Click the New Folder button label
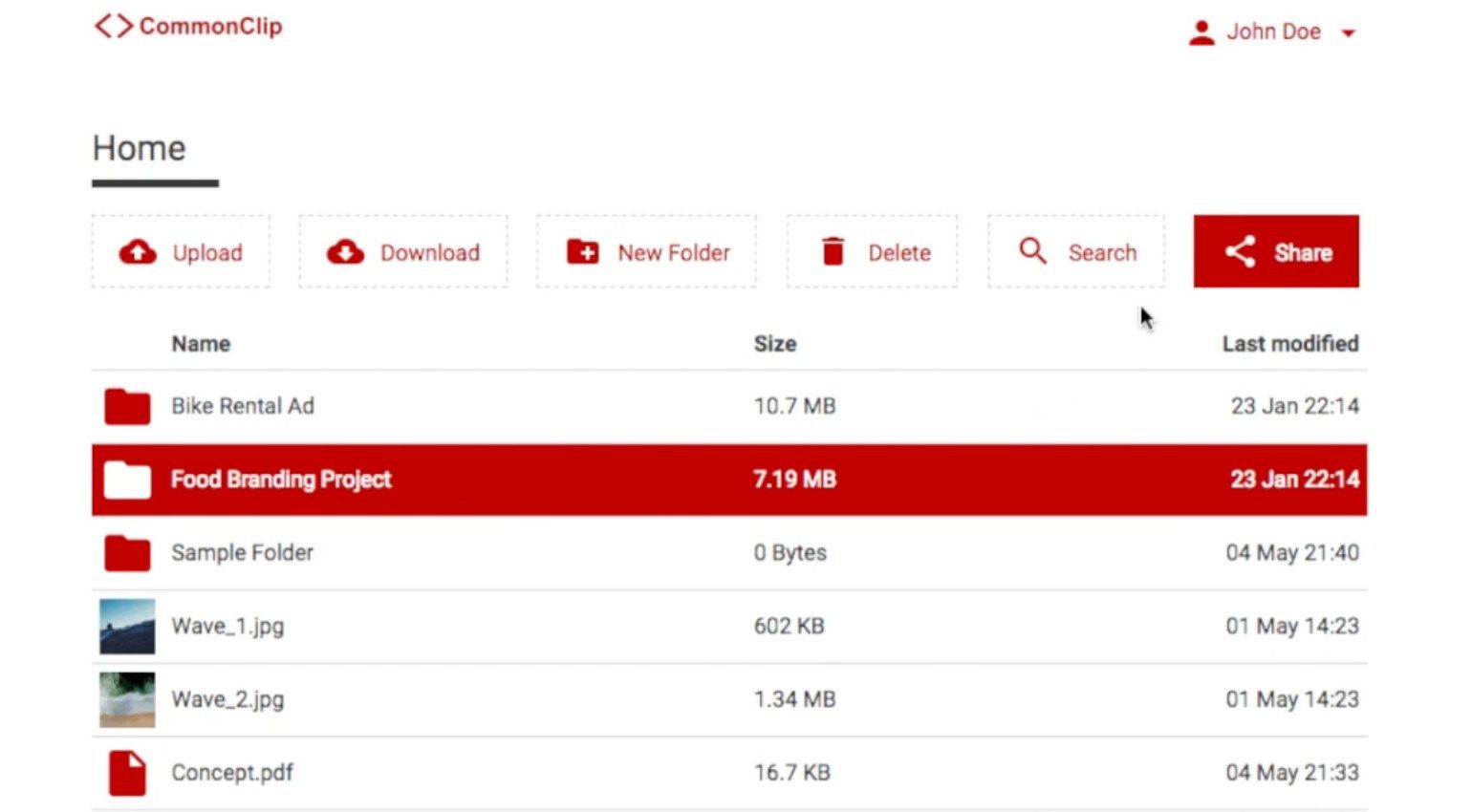The image size is (1472, 812). pyautogui.click(x=674, y=253)
